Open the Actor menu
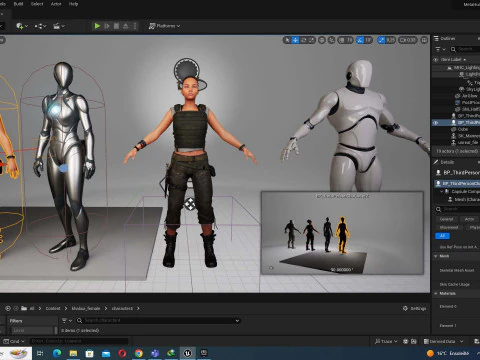Viewport: 480px width, 360px height. [56, 4]
